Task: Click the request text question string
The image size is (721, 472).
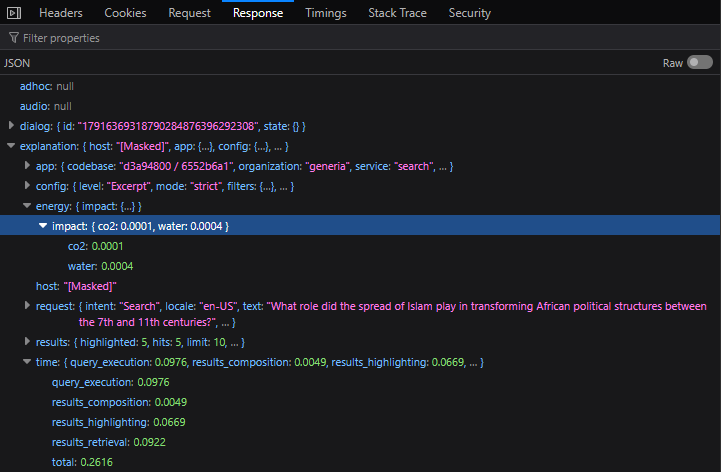Action: [394, 314]
